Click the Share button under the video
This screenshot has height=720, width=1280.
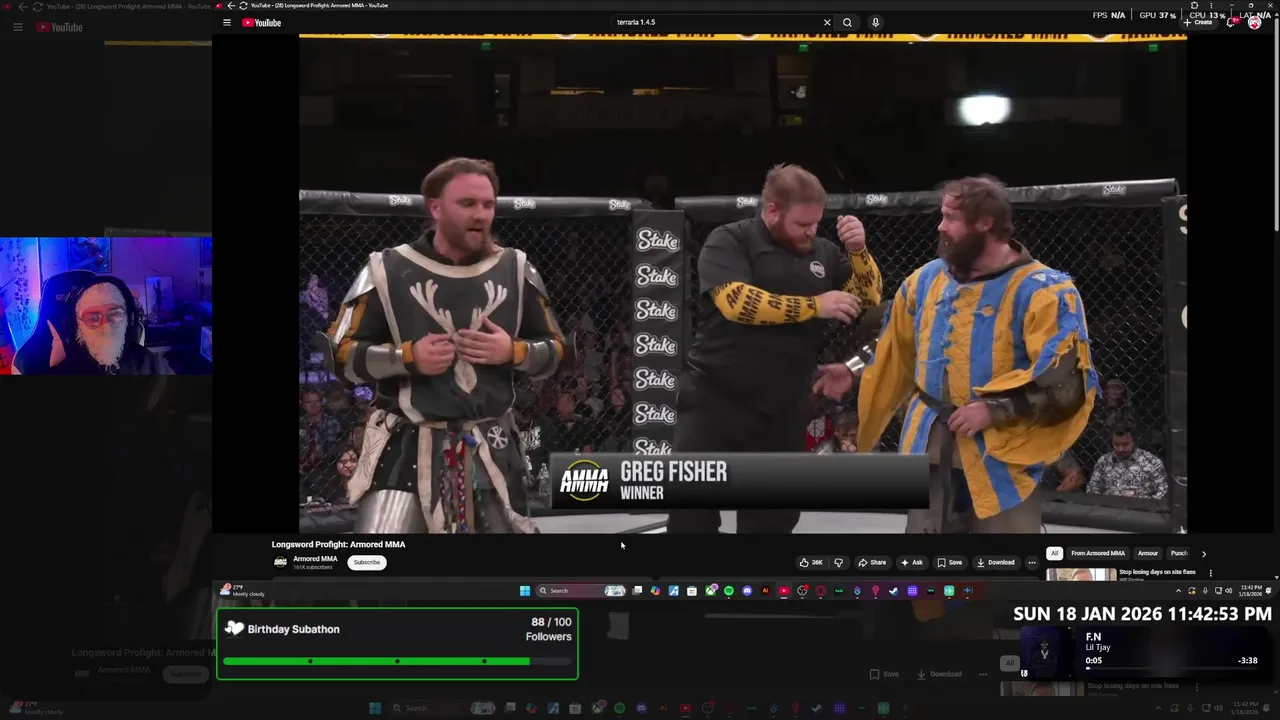pos(872,562)
